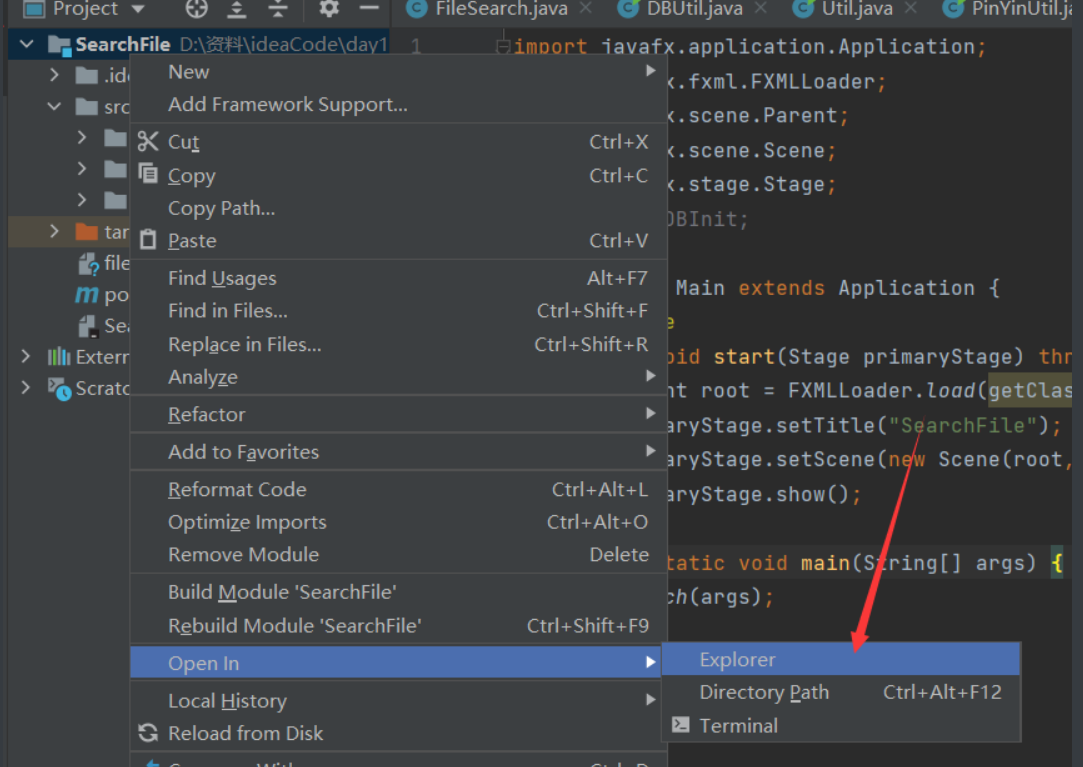Expand Scratches and Consoles node

coord(26,388)
